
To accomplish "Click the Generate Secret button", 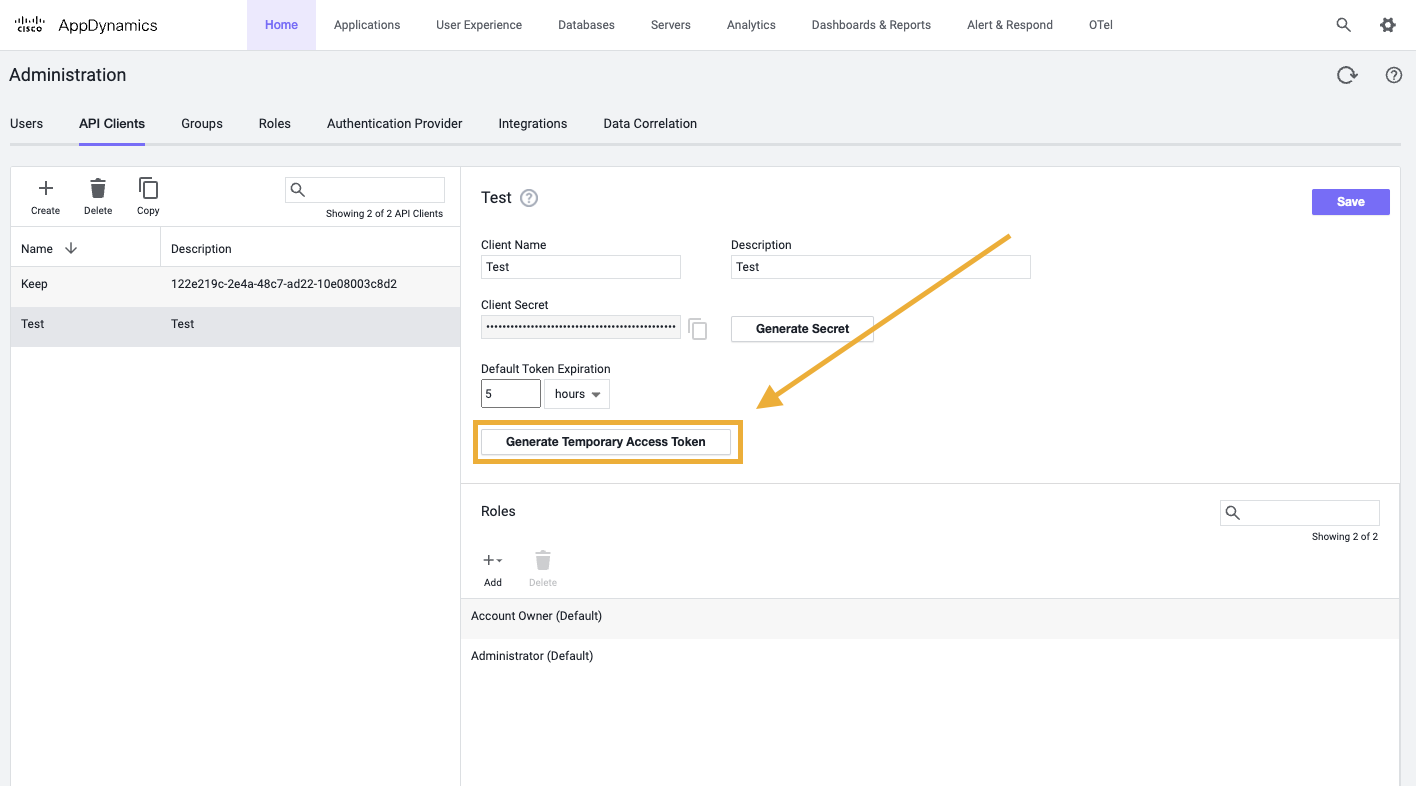I will [802, 329].
